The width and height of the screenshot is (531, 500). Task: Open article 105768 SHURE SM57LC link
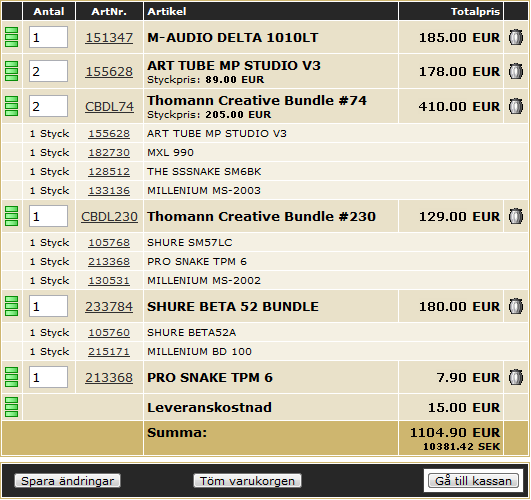[109, 243]
